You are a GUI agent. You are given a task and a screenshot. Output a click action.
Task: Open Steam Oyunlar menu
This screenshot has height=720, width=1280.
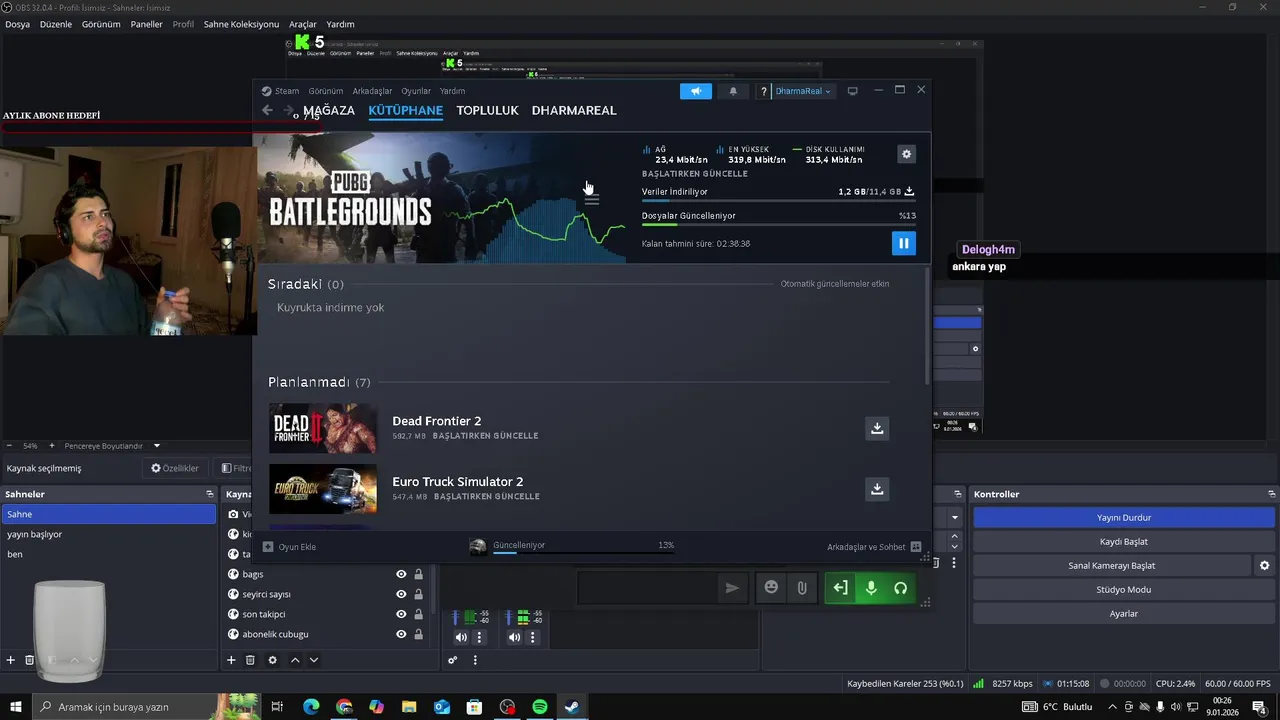416,91
